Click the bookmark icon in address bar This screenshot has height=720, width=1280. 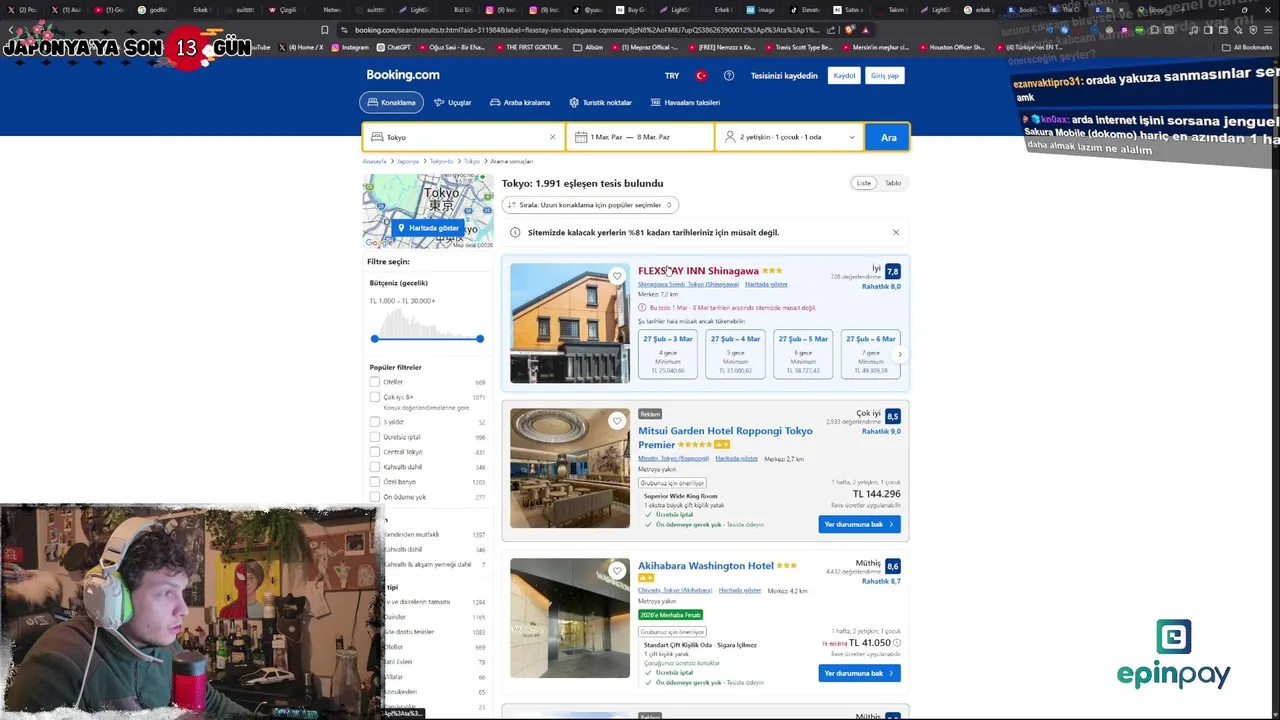324,30
